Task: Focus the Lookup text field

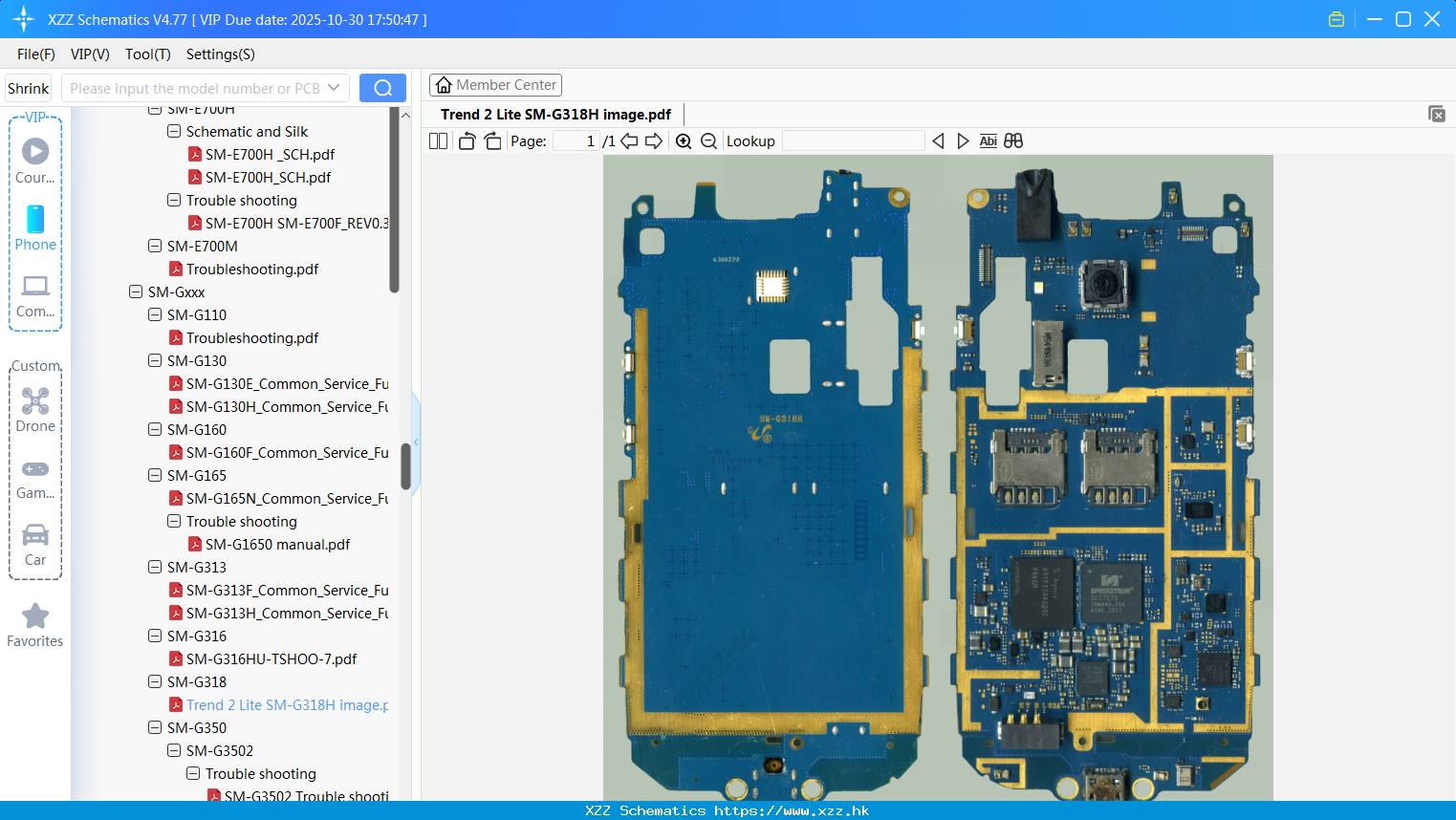Action: 854,140
